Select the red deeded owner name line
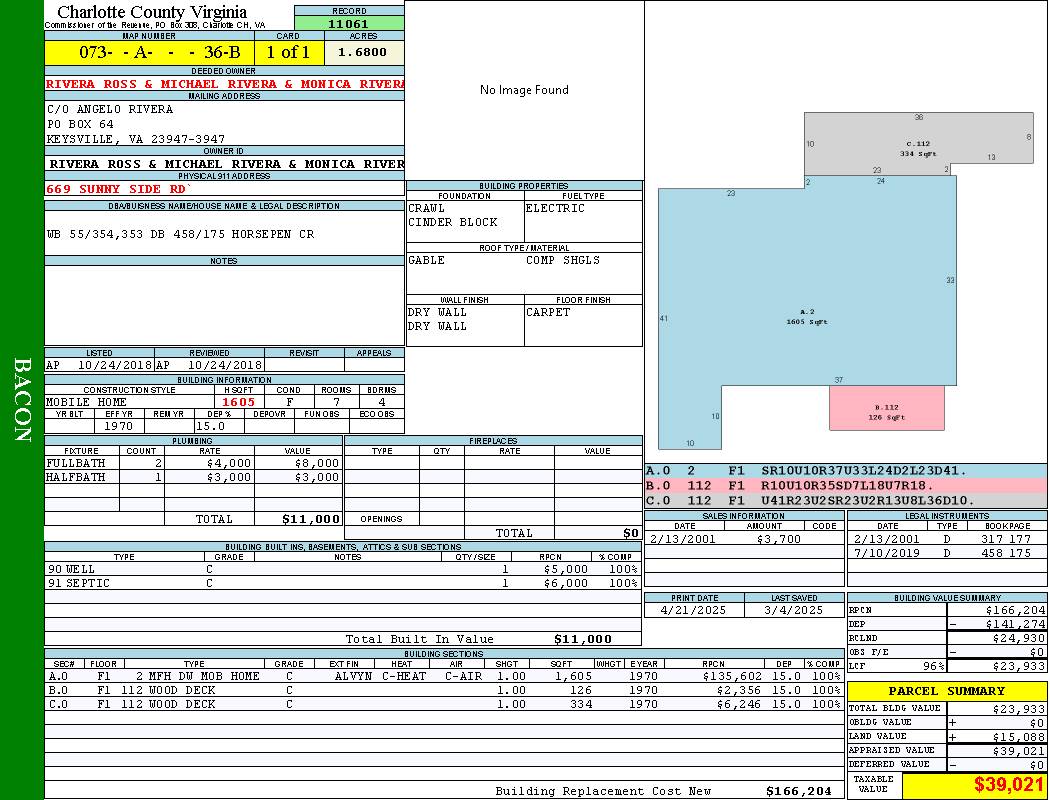The width and height of the screenshot is (1050, 800). [x=224, y=84]
